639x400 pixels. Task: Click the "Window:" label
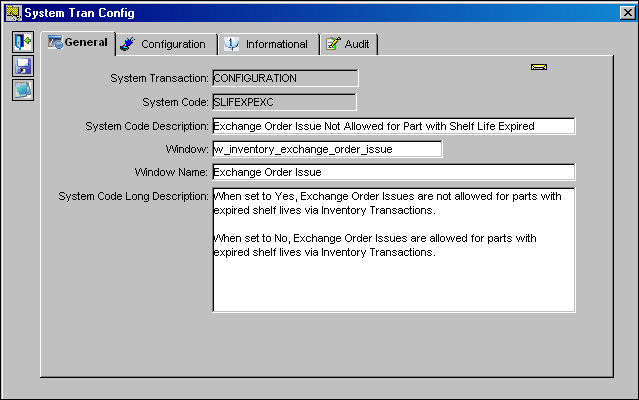tap(187, 149)
